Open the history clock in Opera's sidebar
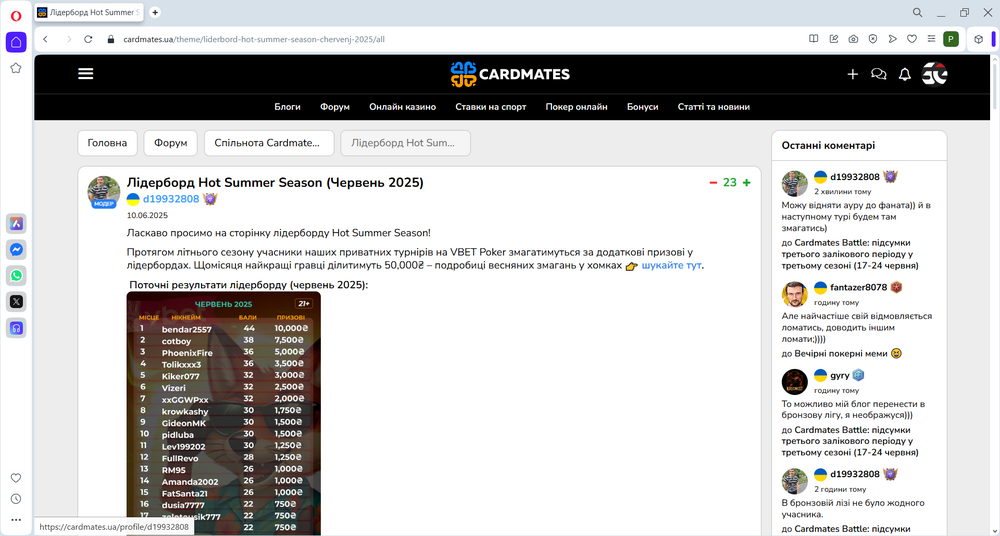This screenshot has height=536, width=1000. coord(16,499)
